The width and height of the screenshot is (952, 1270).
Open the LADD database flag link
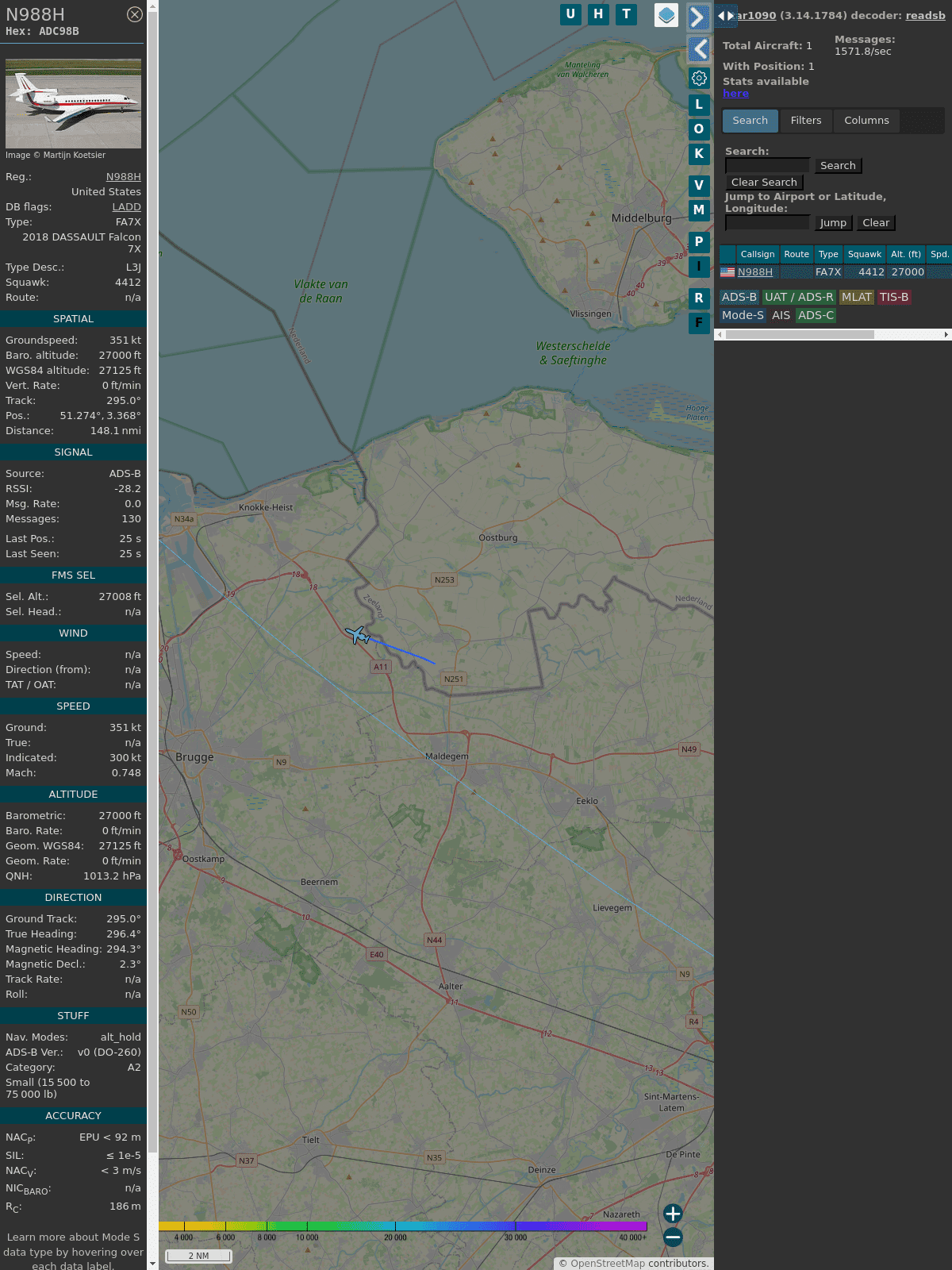(126, 207)
